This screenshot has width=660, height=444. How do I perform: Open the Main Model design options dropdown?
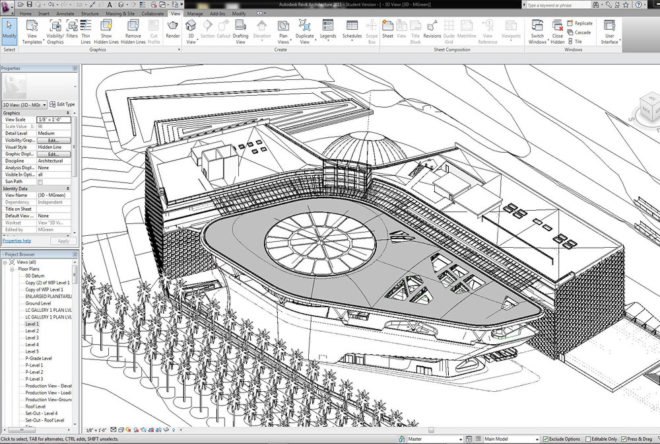(x=511, y=439)
